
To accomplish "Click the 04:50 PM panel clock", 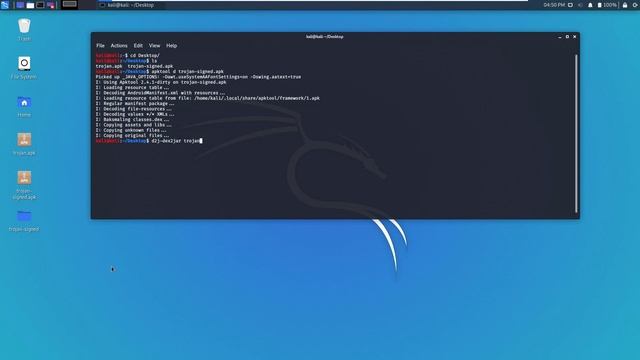I will 554,5.
